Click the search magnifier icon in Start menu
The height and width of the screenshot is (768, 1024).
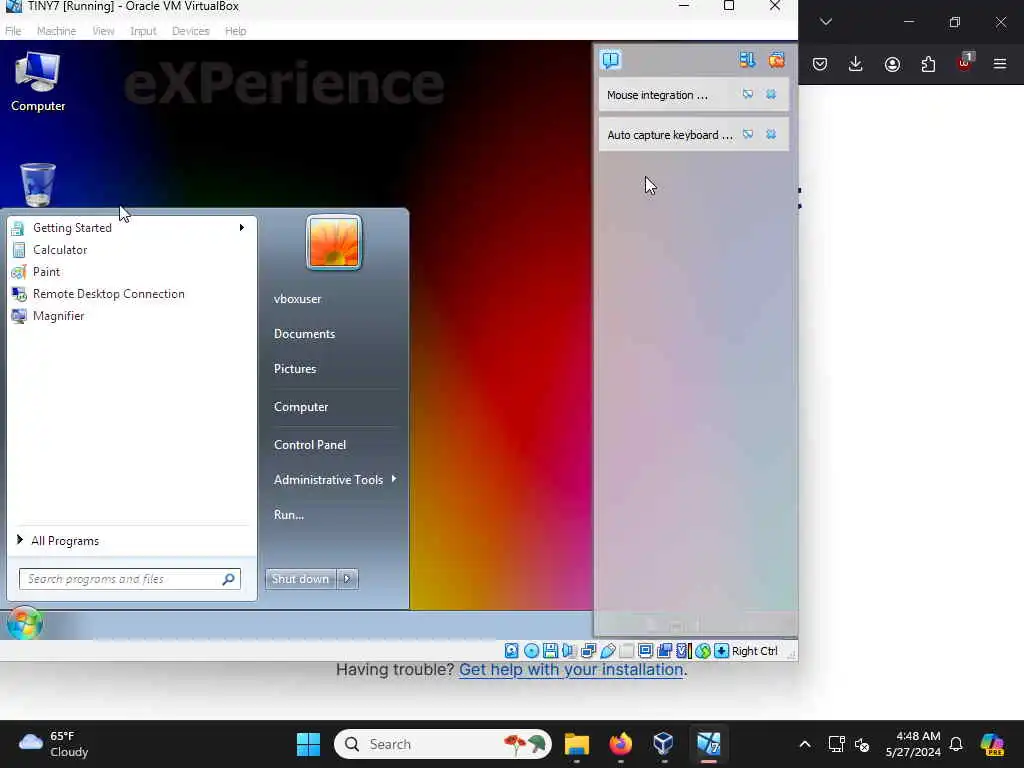tap(229, 579)
